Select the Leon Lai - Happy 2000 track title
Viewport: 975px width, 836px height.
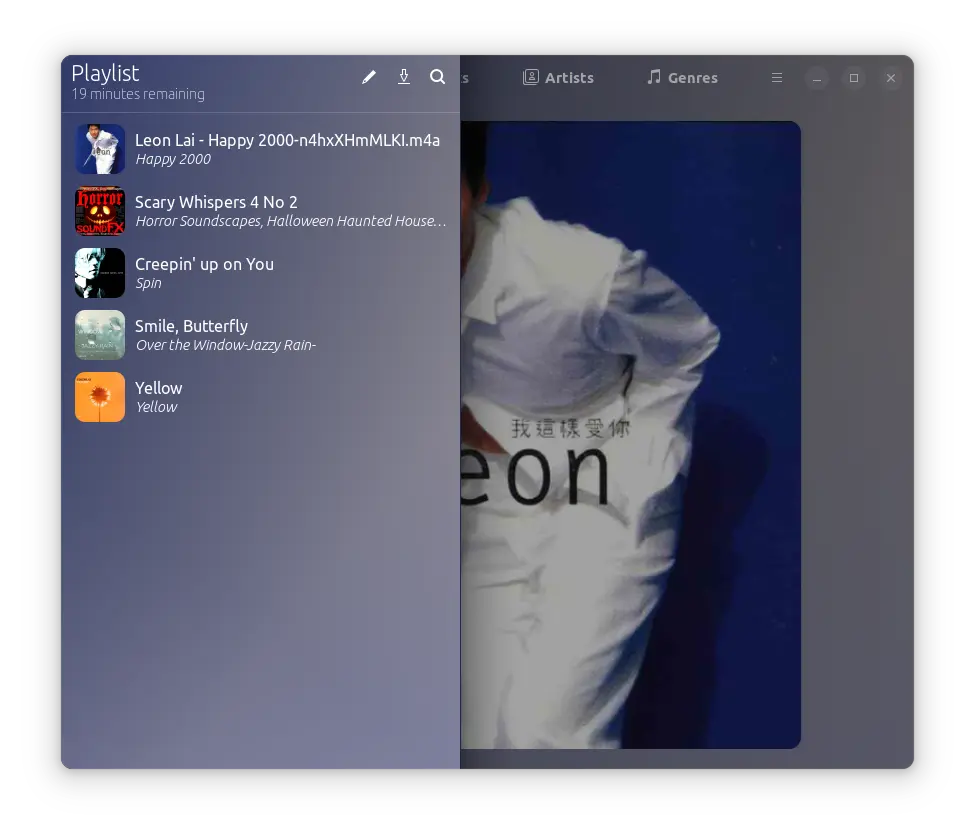tap(287, 140)
